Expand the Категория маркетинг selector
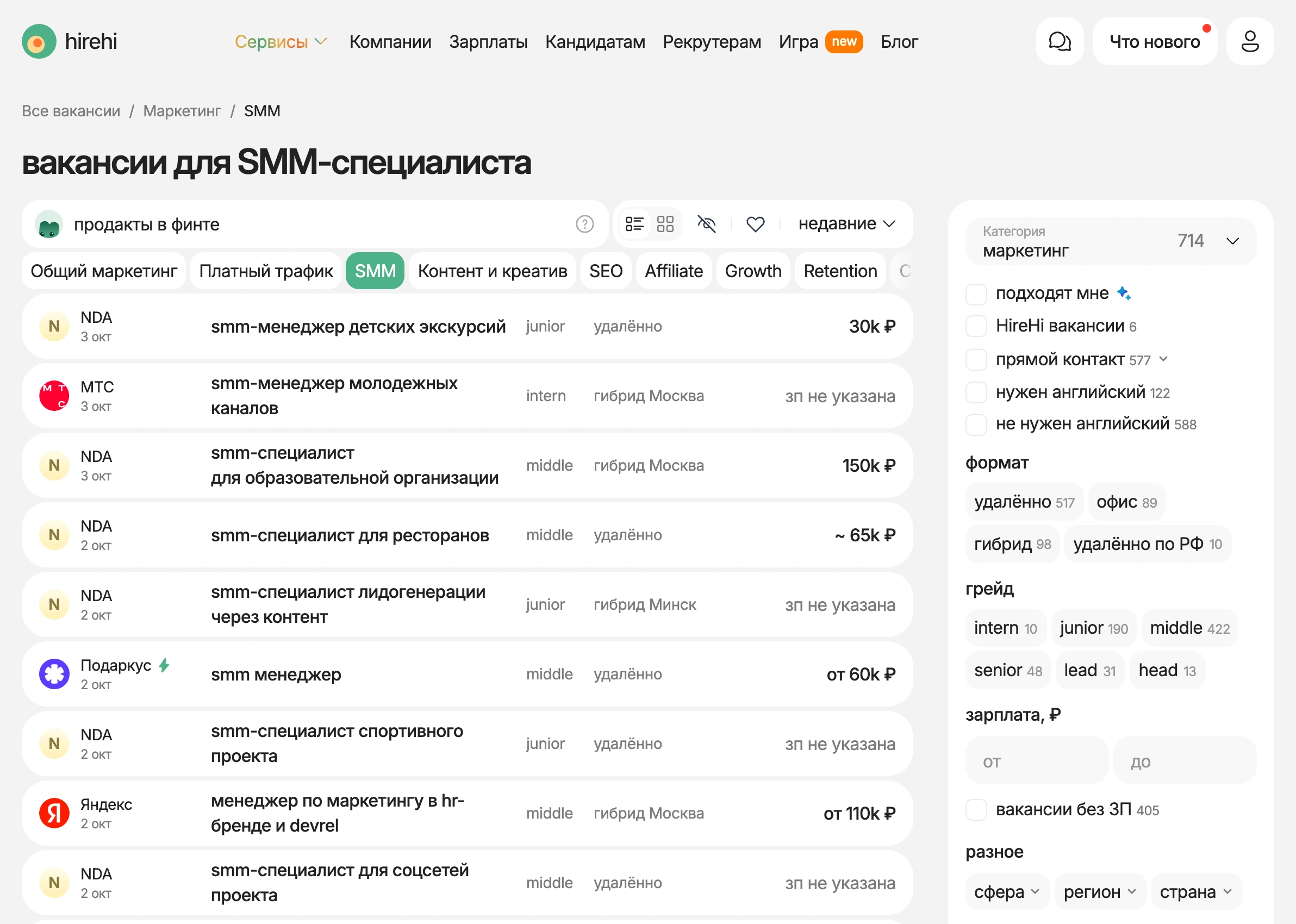Screen dimensions: 1296x924 pos(1110,241)
